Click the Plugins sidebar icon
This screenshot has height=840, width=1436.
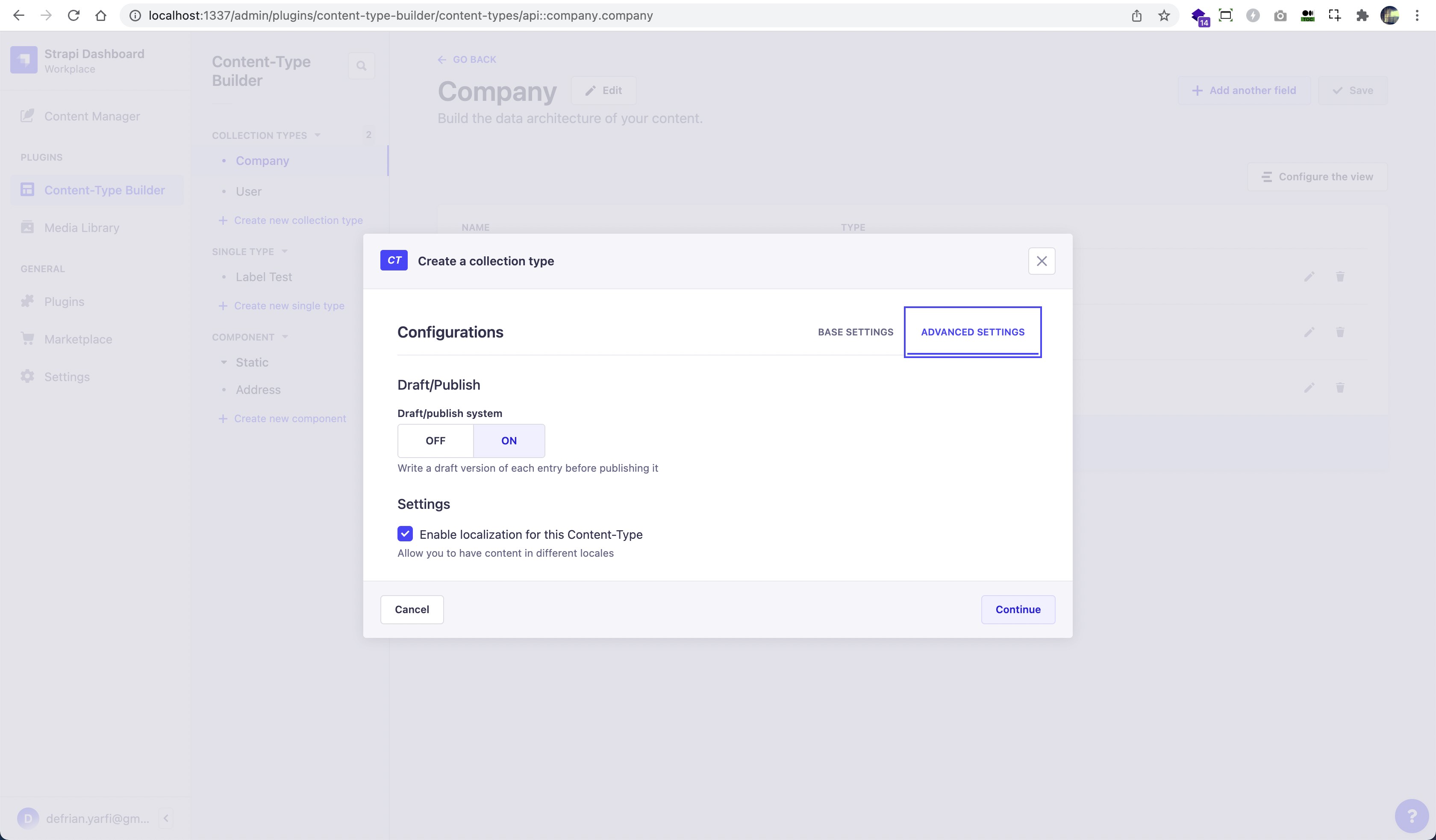tap(27, 301)
